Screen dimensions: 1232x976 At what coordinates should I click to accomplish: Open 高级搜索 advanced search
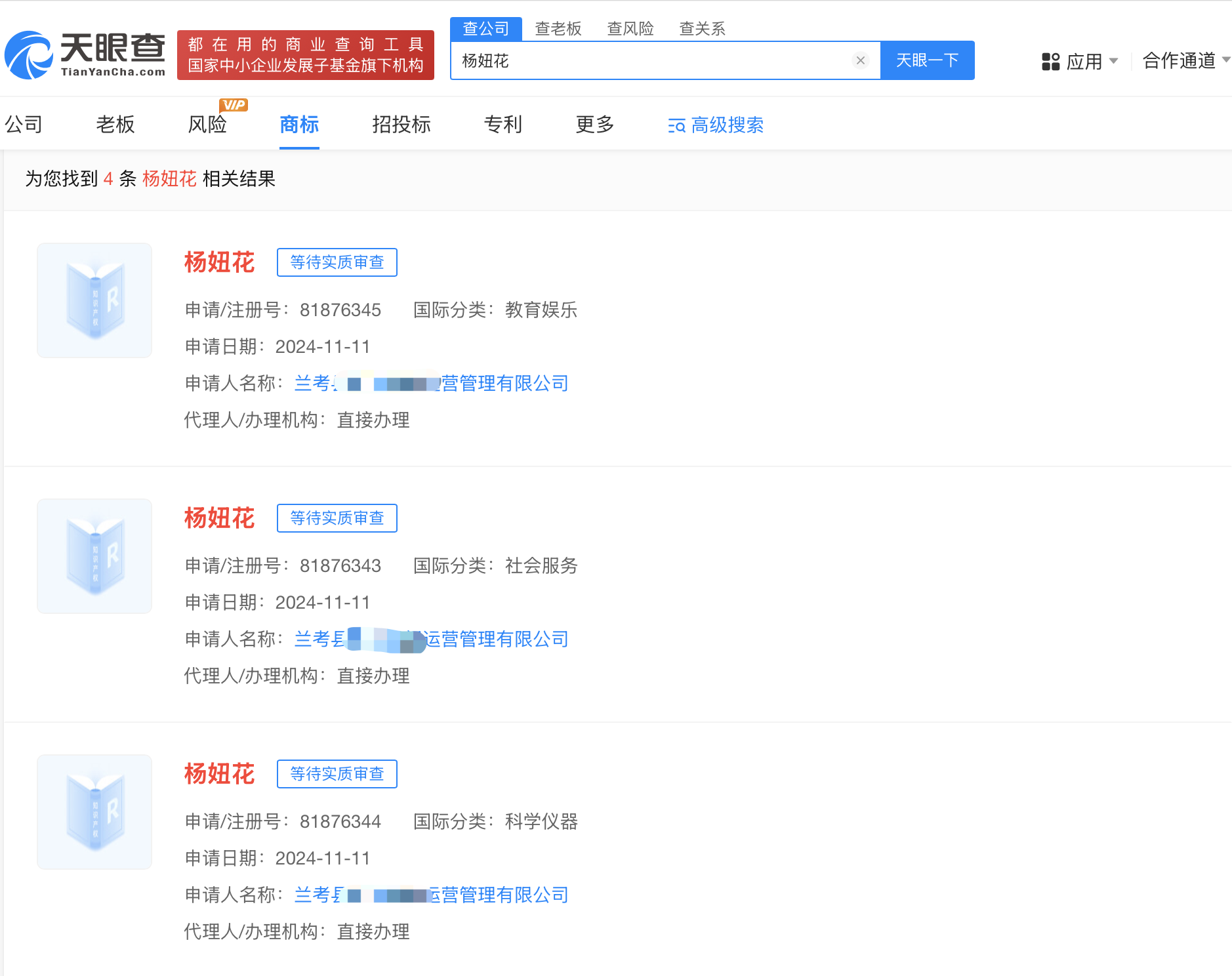[716, 125]
